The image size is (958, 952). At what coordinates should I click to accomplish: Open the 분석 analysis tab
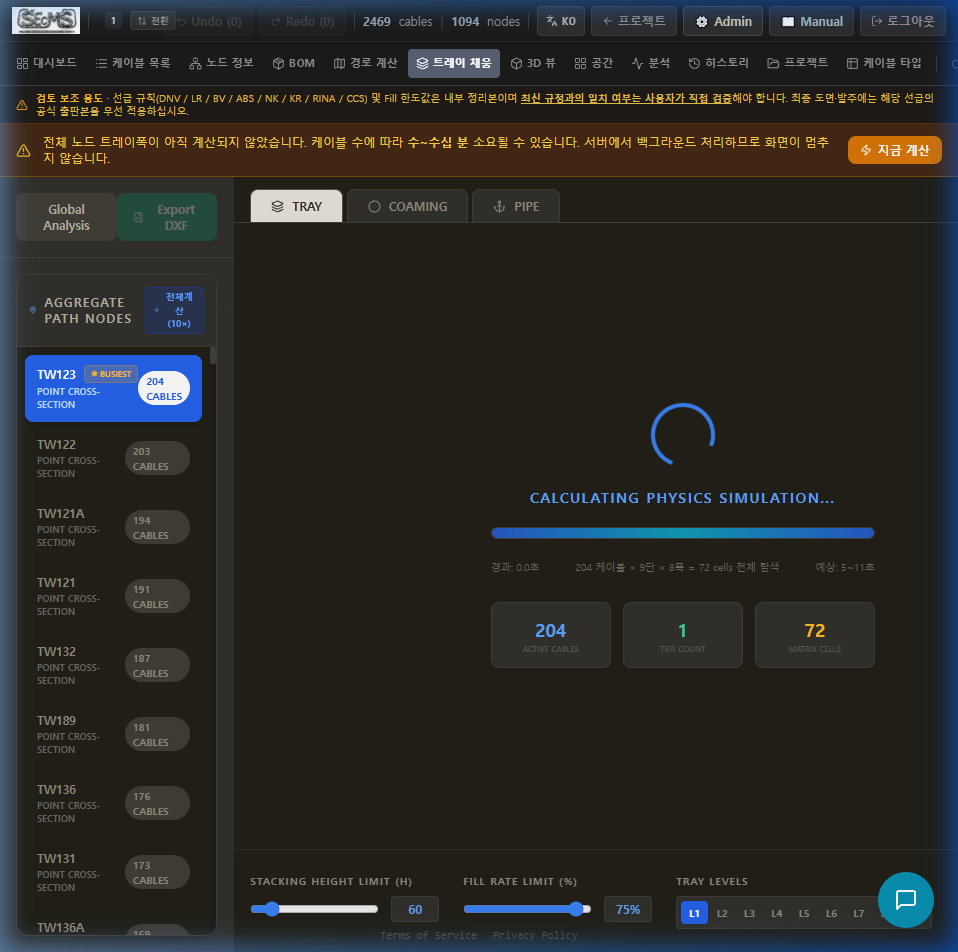[651, 63]
